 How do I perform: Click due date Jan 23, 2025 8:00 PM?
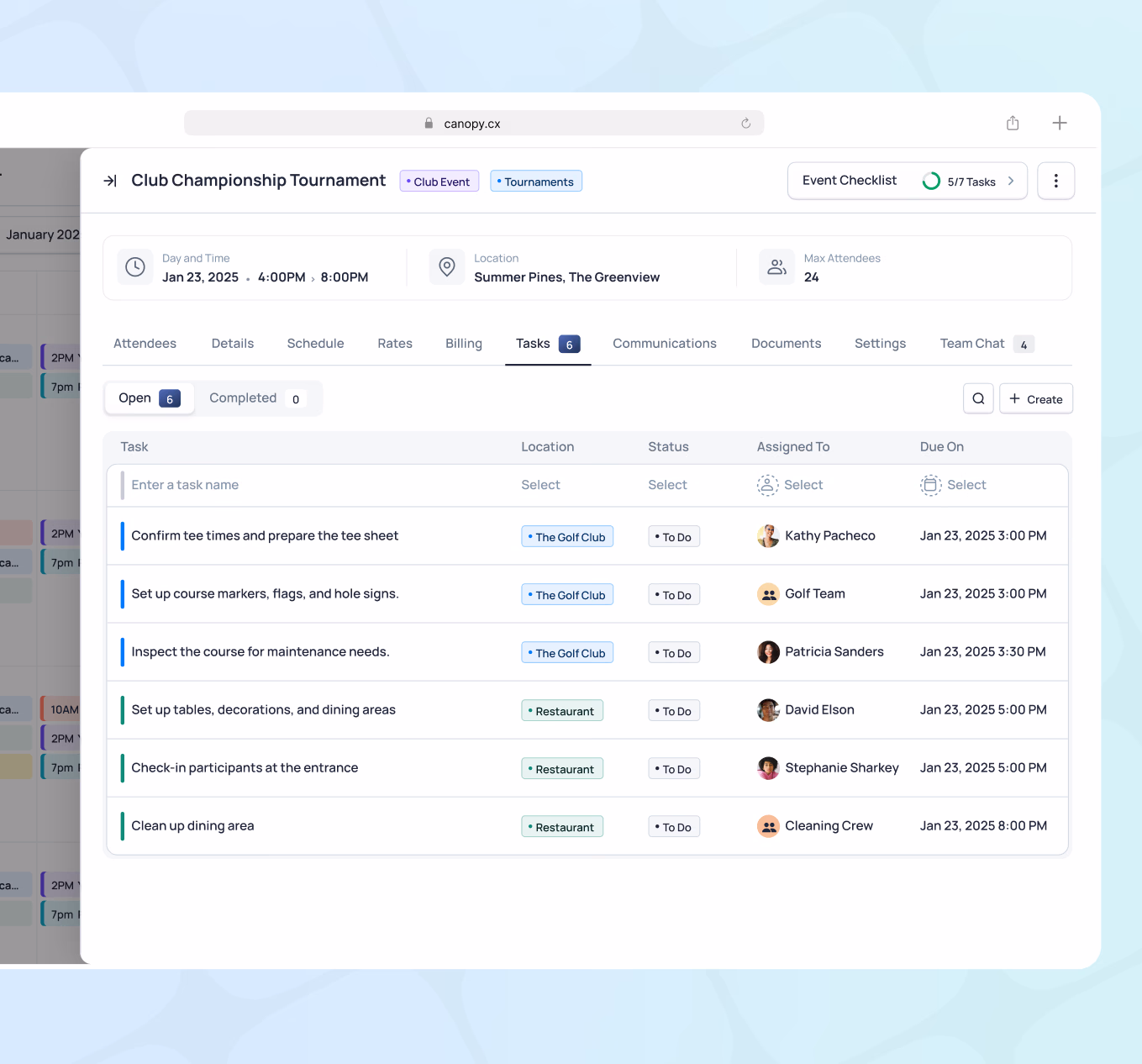point(983,826)
